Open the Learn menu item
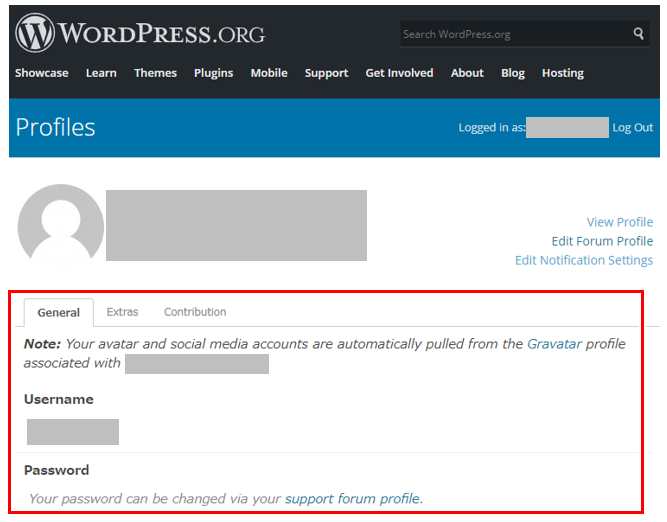Image resolution: width=667 pixels, height=522 pixels. coord(101,73)
